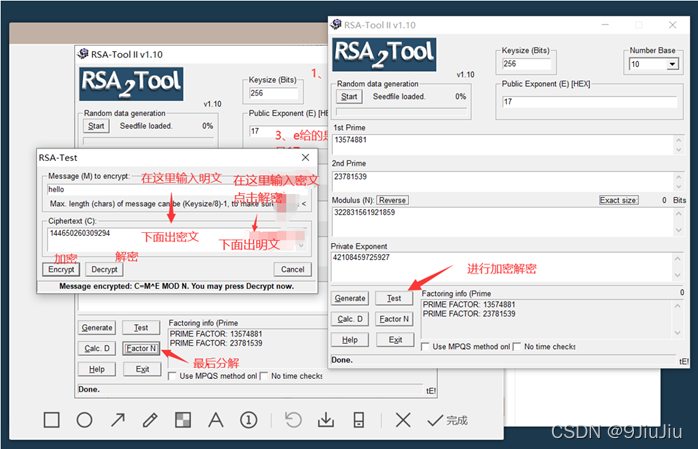Click 2nd Prime scrollbar down arrow
Screen dimensions: 698x449
click(678, 187)
